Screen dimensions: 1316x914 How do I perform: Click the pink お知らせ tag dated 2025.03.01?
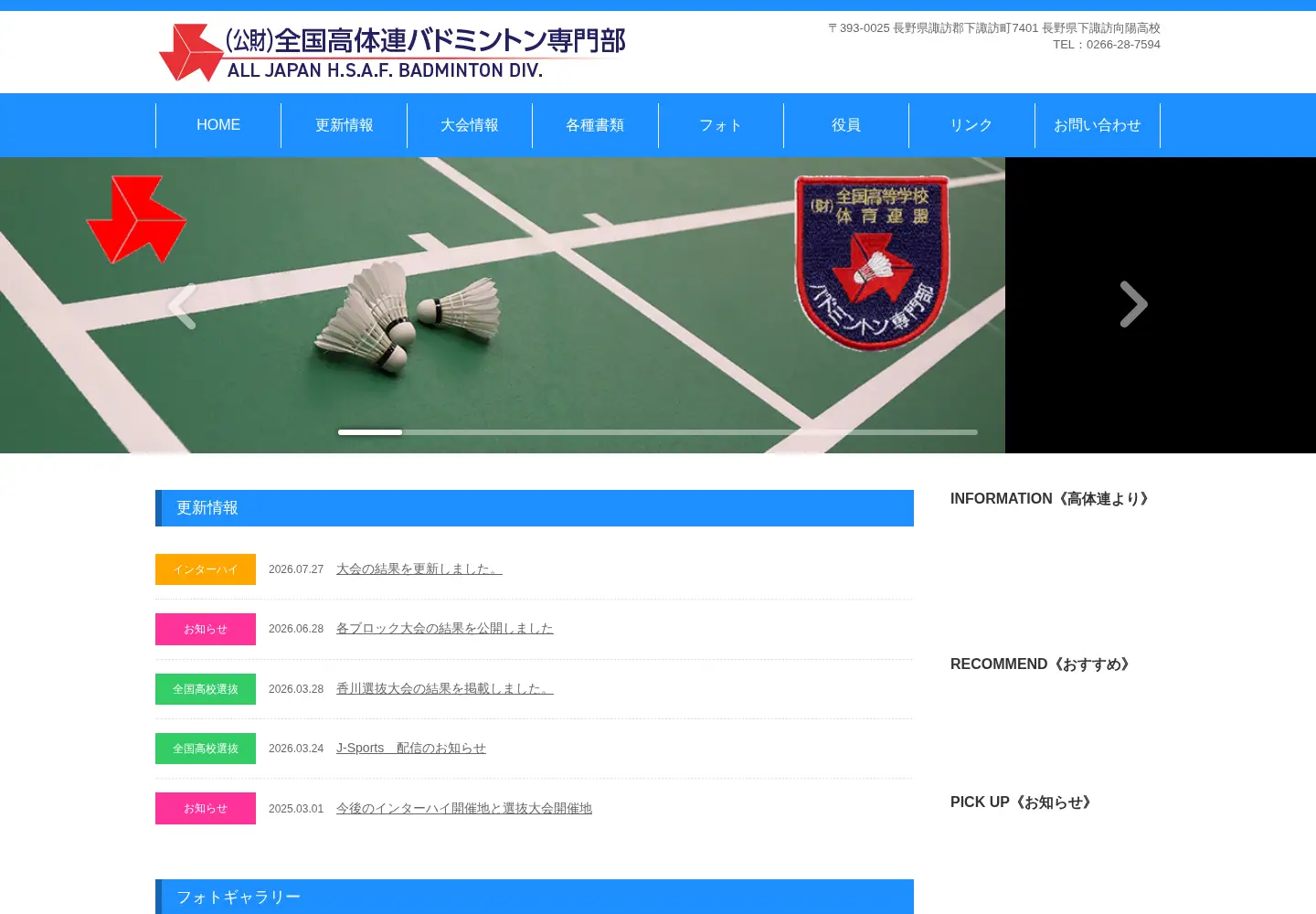click(206, 808)
